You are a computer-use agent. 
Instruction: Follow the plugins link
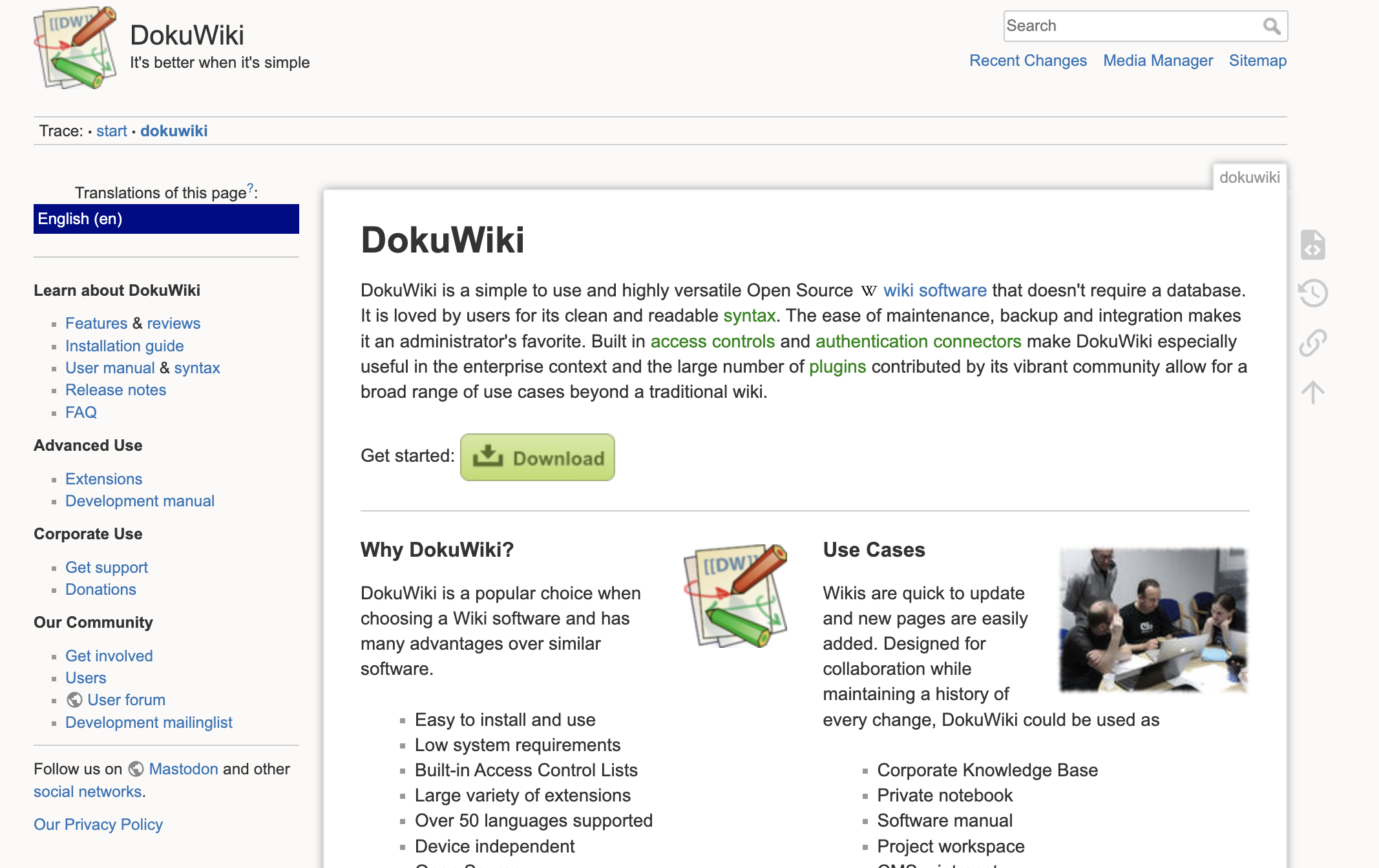[x=837, y=367]
